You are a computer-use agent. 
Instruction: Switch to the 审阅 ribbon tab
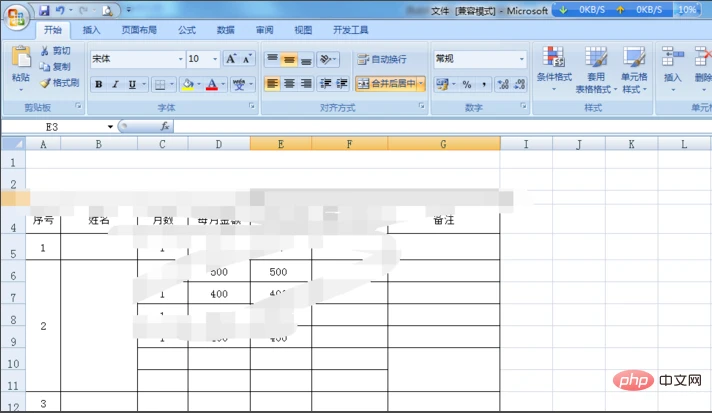point(264,30)
